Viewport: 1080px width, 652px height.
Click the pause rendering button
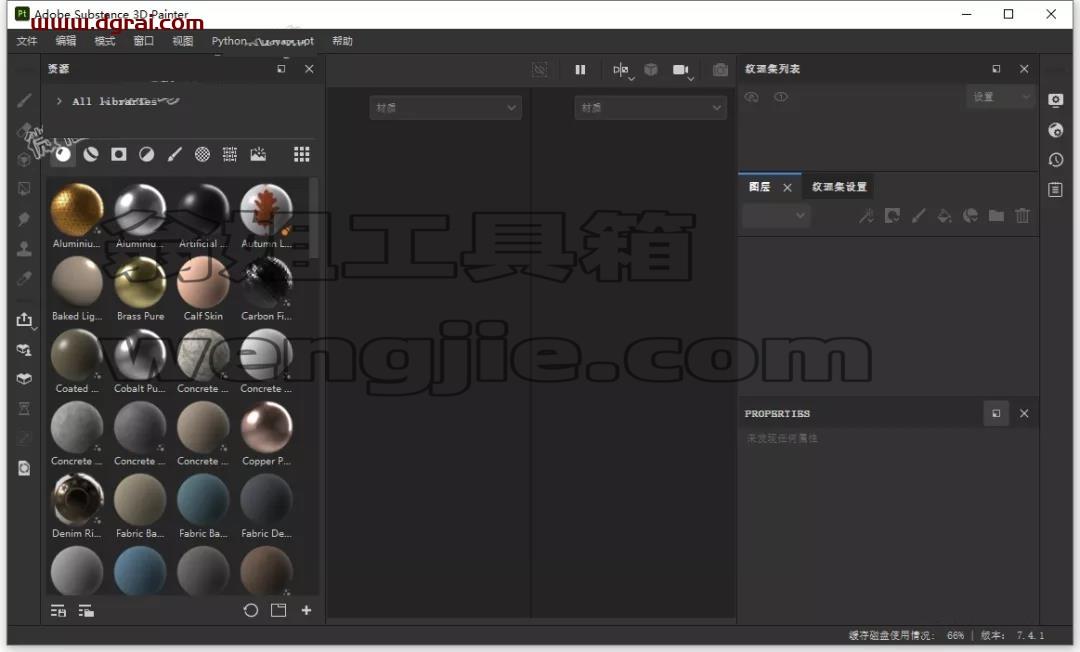click(x=580, y=70)
